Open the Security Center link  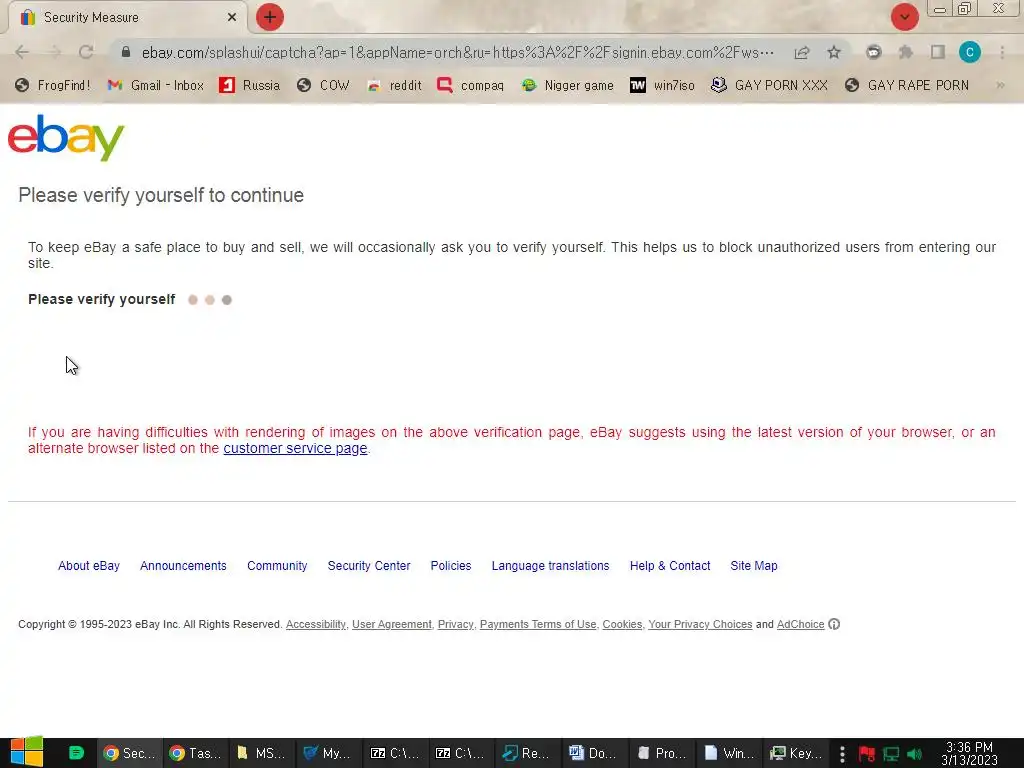[369, 566]
